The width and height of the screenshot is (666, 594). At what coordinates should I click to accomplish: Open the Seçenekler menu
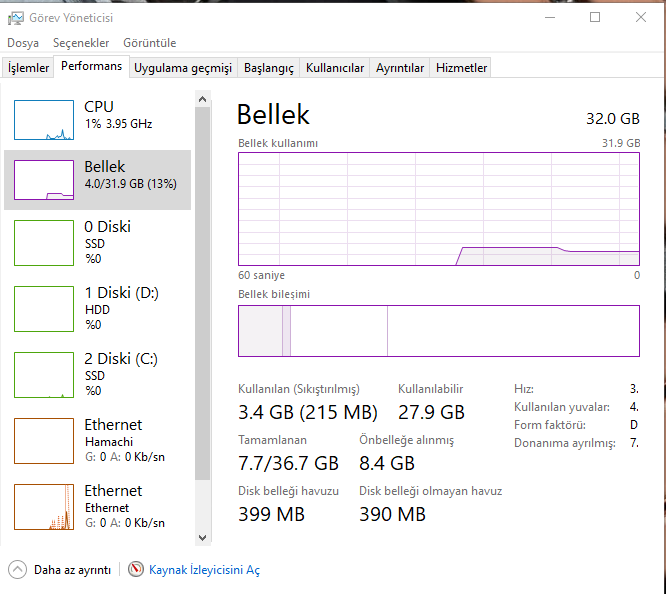[x=81, y=43]
